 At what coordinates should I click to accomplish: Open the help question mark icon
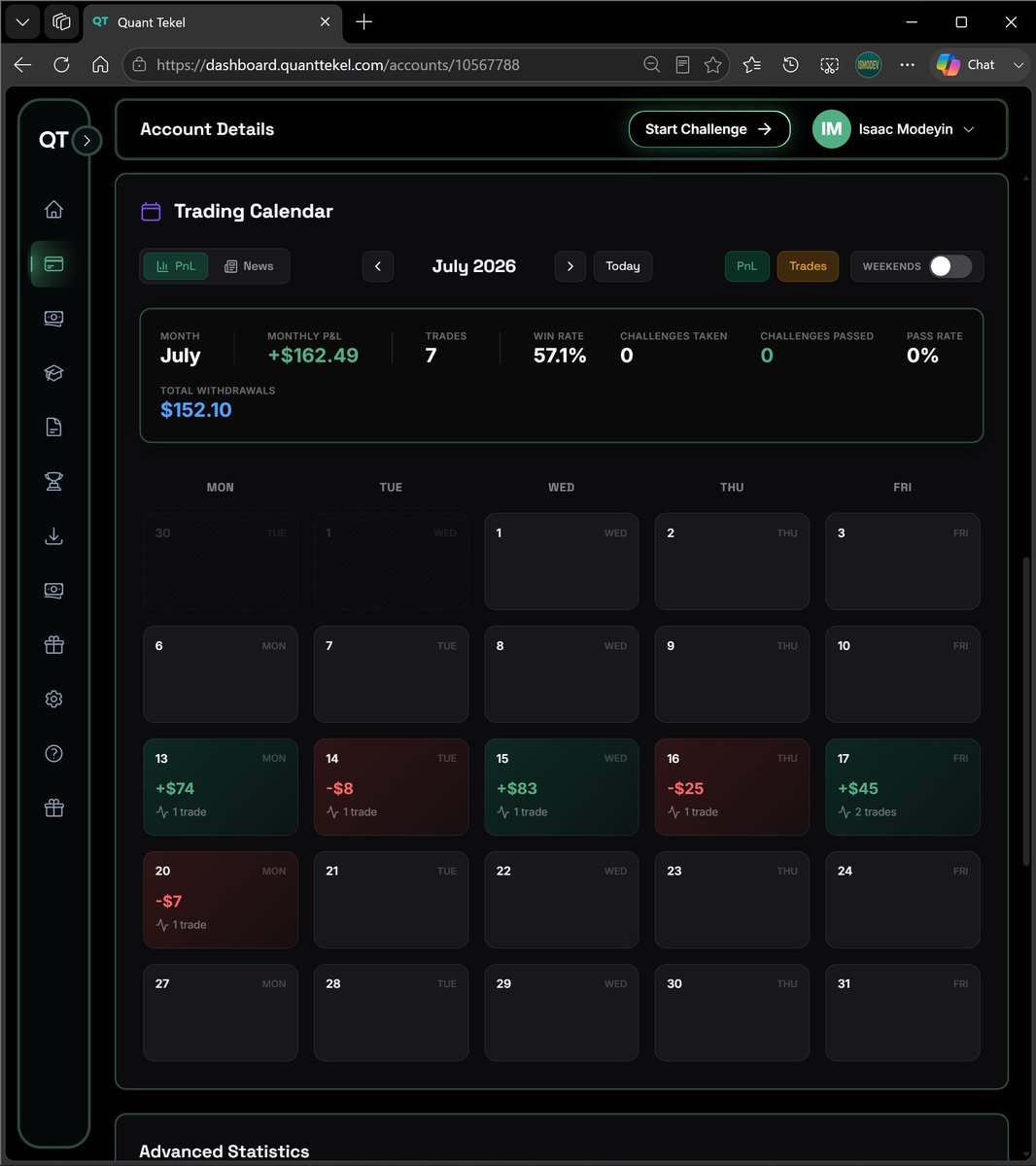[x=53, y=754]
